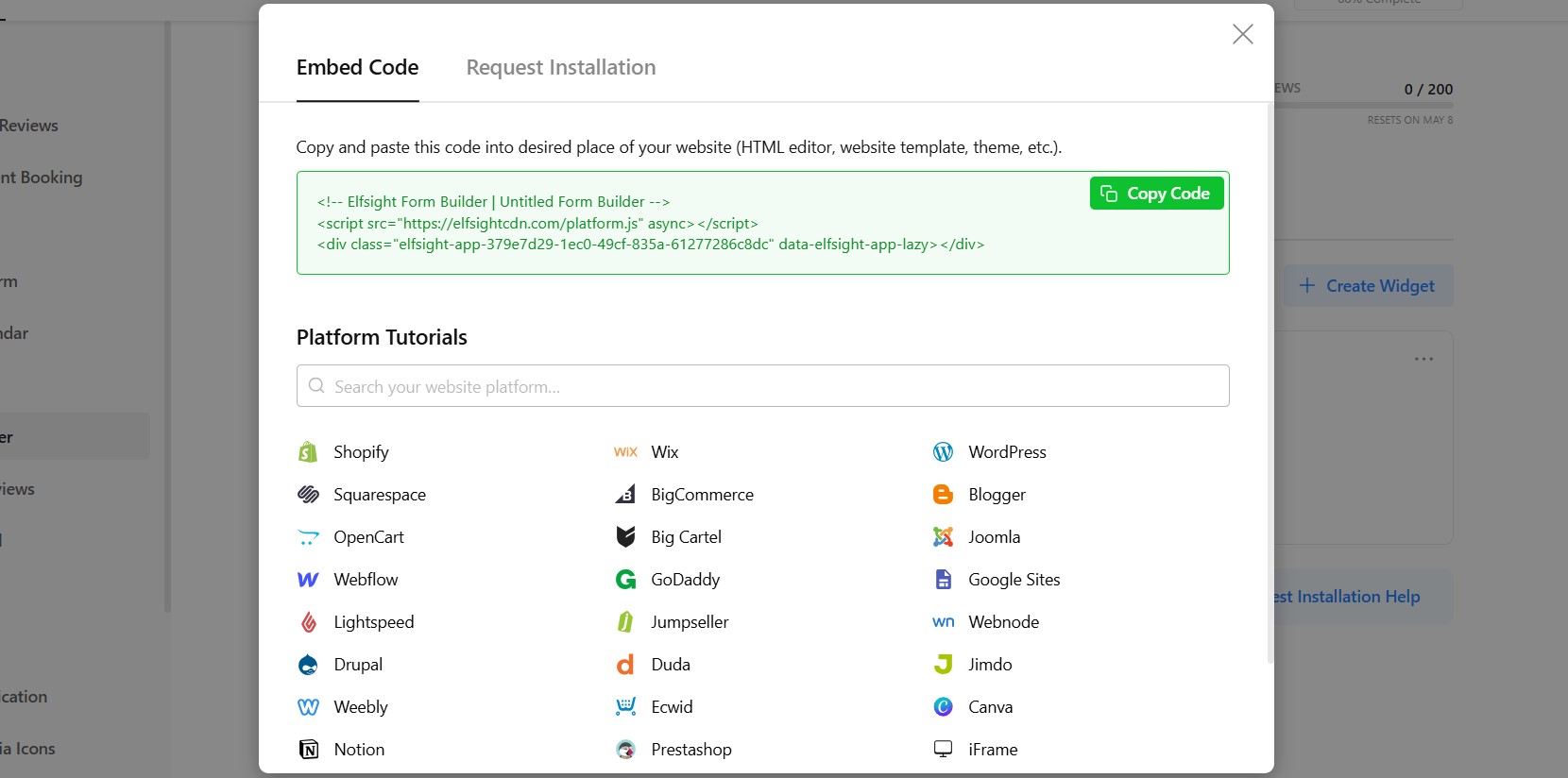The image size is (1568, 778).
Task: Open the Google Sites tutorial link
Action: 1014,580
